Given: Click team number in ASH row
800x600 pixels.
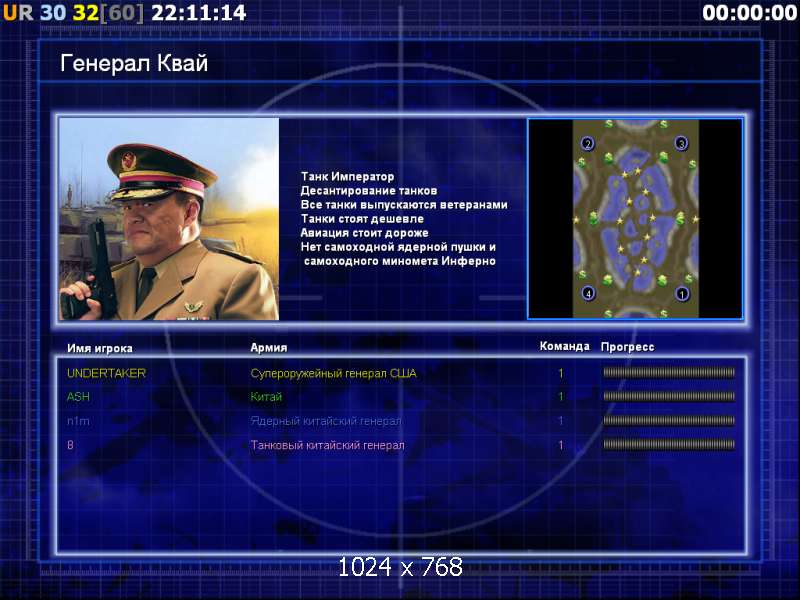Looking at the screenshot, I should [561, 396].
